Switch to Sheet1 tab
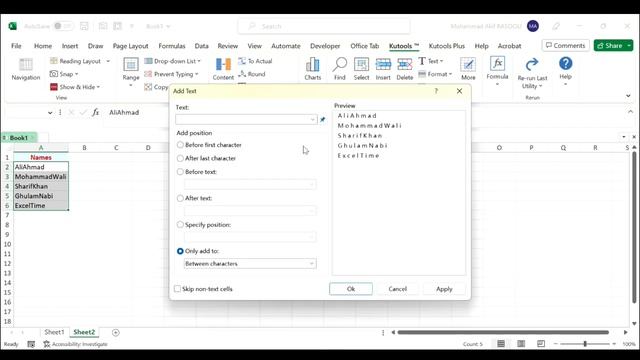Viewport: 640px width, 360px height. [54, 332]
